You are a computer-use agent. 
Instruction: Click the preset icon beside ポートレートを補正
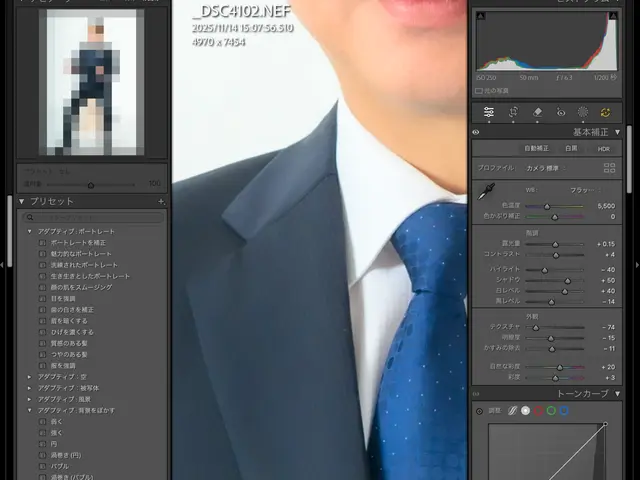[x=42, y=242]
